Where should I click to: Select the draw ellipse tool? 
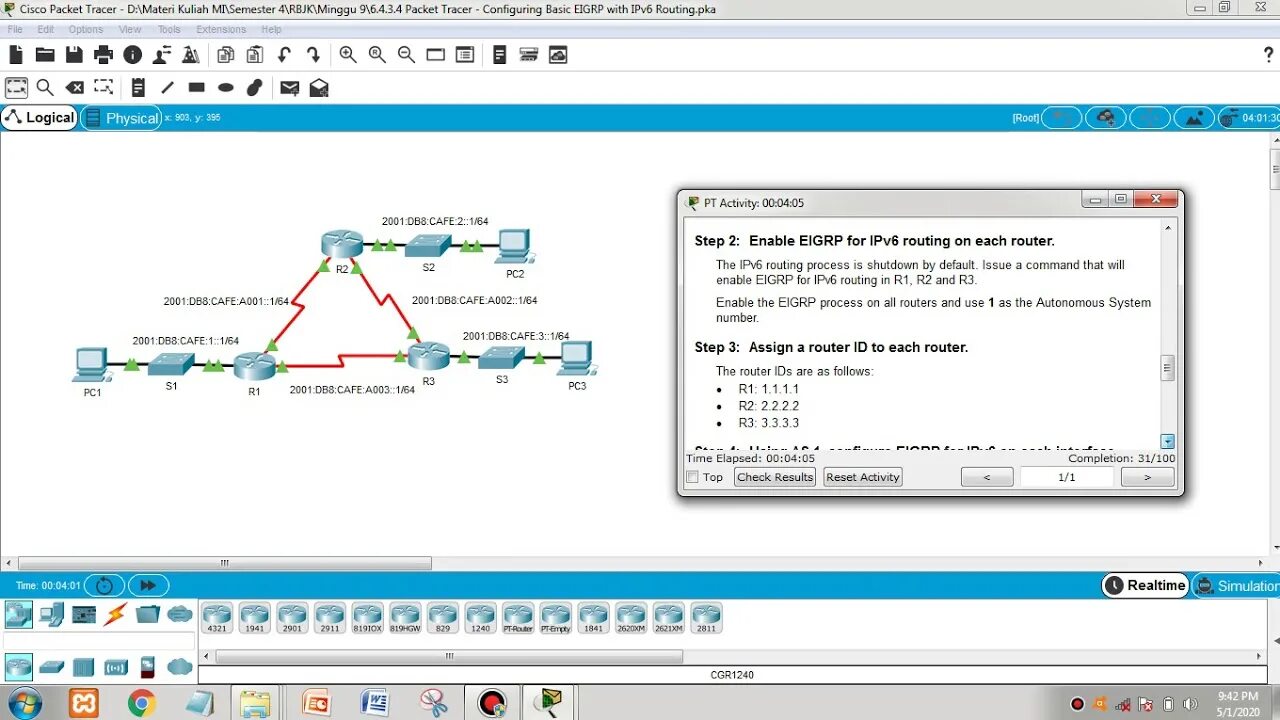[x=226, y=88]
